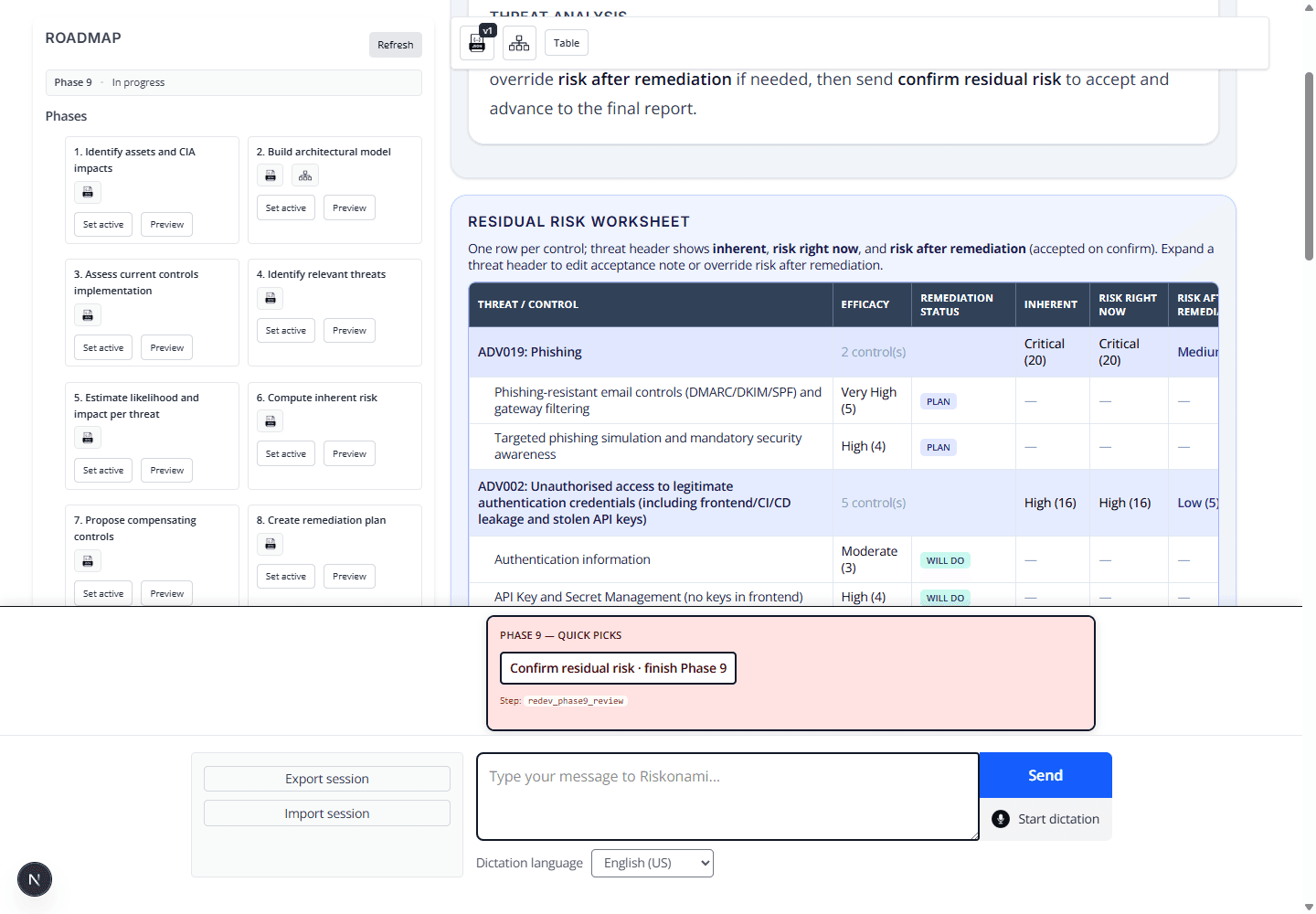The image size is (1316, 914).
Task: Set Build architectural model phase active
Action: pos(286,208)
